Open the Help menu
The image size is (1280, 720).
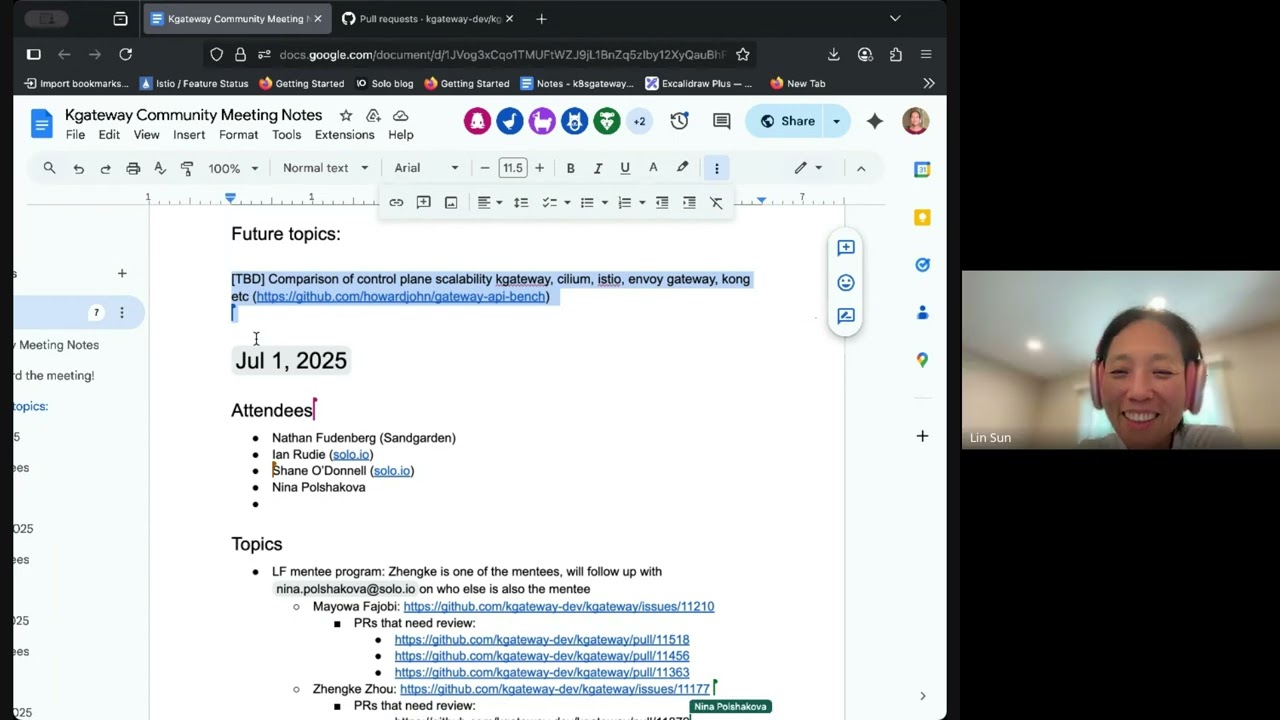pyautogui.click(x=400, y=135)
